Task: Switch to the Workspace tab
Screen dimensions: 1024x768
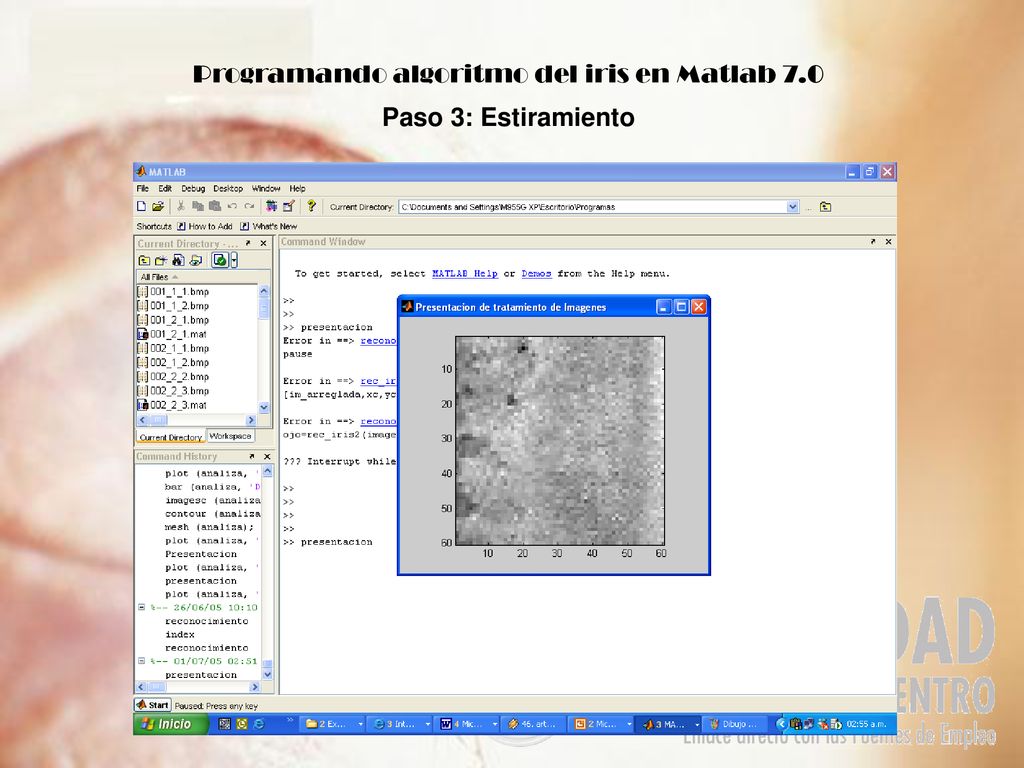Action: point(230,436)
